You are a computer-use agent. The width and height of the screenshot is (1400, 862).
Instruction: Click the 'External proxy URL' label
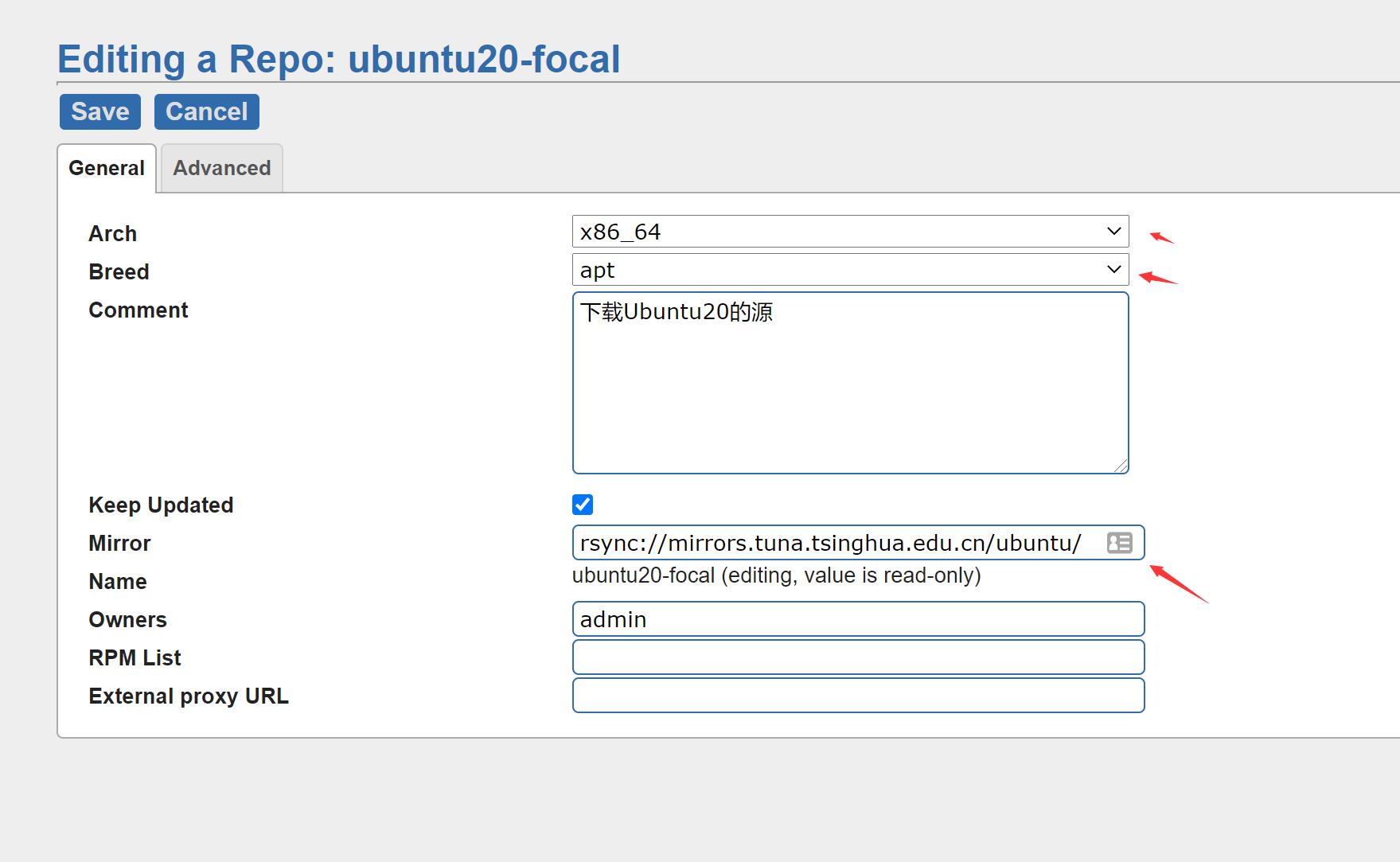coord(189,696)
